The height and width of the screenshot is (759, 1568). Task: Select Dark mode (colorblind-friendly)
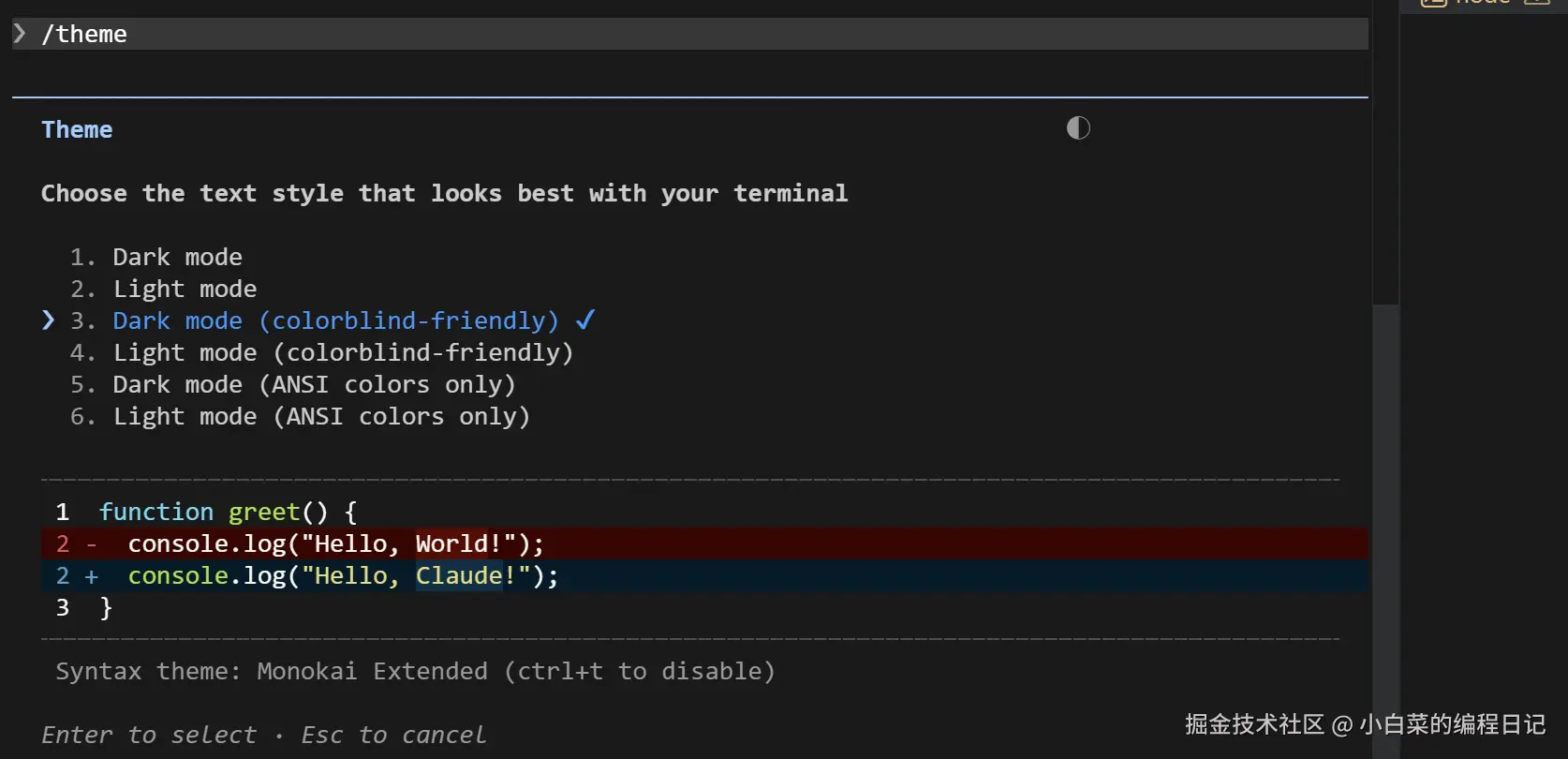tap(335, 320)
